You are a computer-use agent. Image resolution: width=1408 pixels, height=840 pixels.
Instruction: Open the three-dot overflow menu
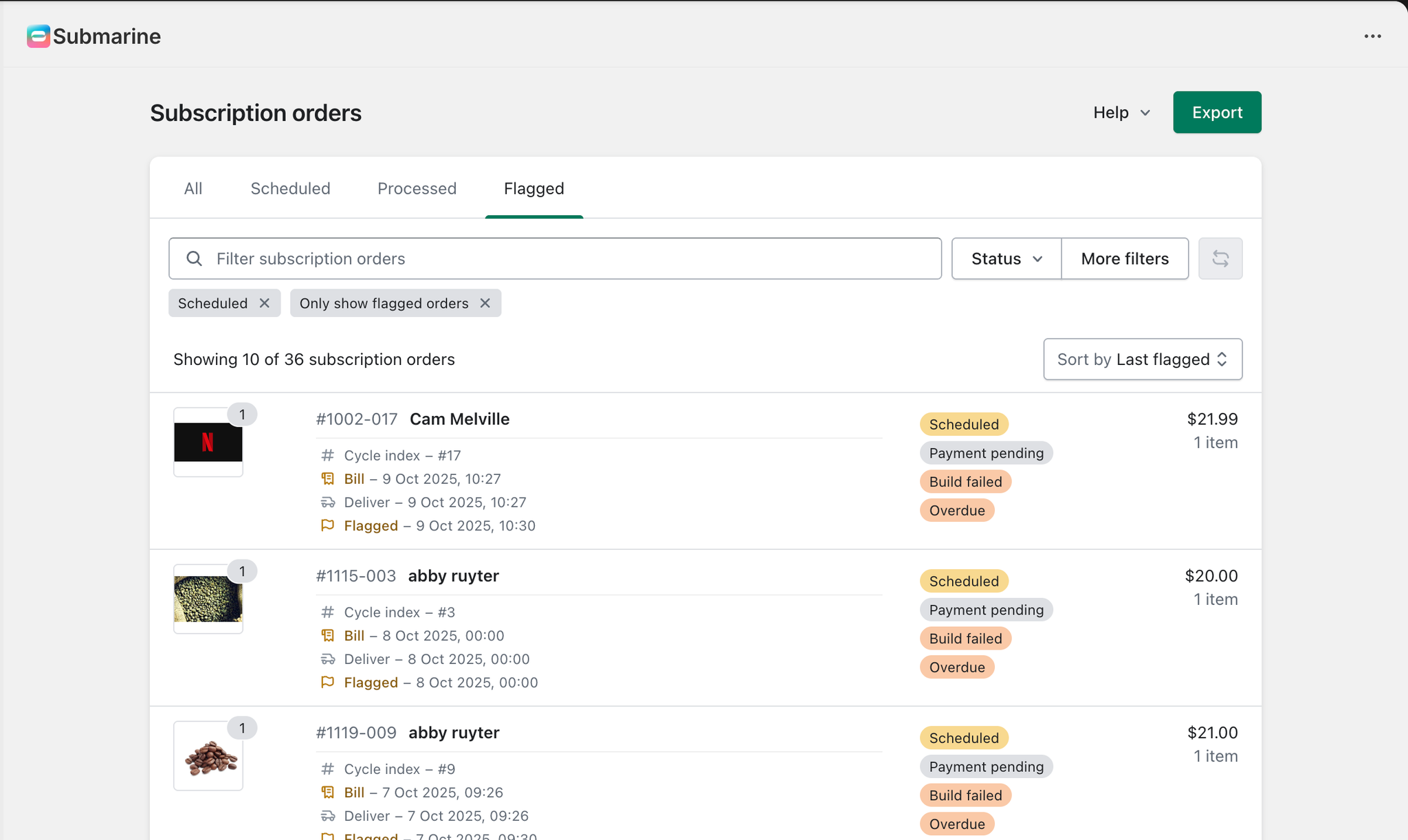click(x=1372, y=36)
